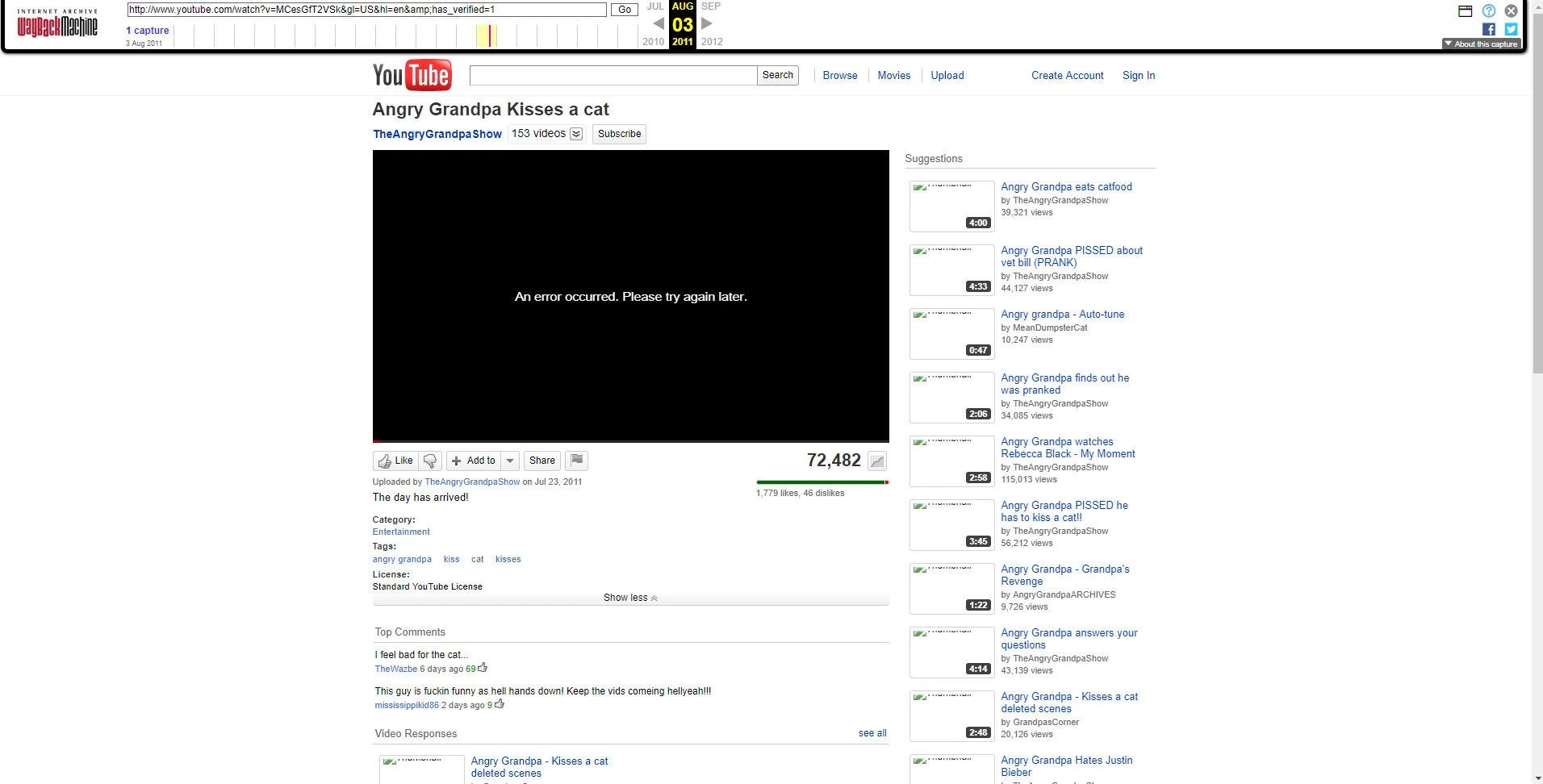
Task: Open the Browse menu item
Action: pos(840,75)
